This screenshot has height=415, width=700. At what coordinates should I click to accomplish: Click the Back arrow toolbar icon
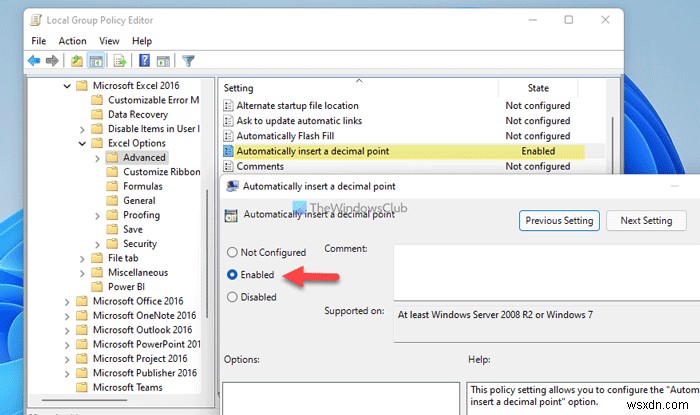(34, 61)
